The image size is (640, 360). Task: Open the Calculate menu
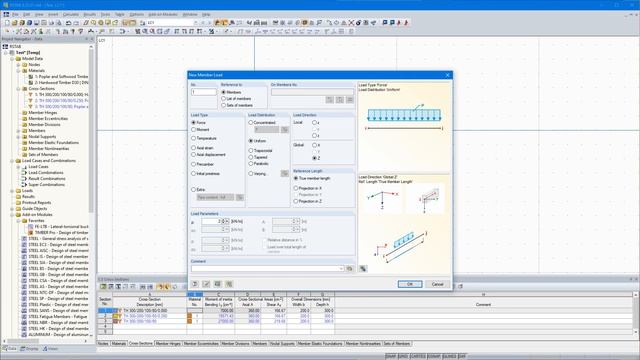pyautogui.click(x=70, y=14)
